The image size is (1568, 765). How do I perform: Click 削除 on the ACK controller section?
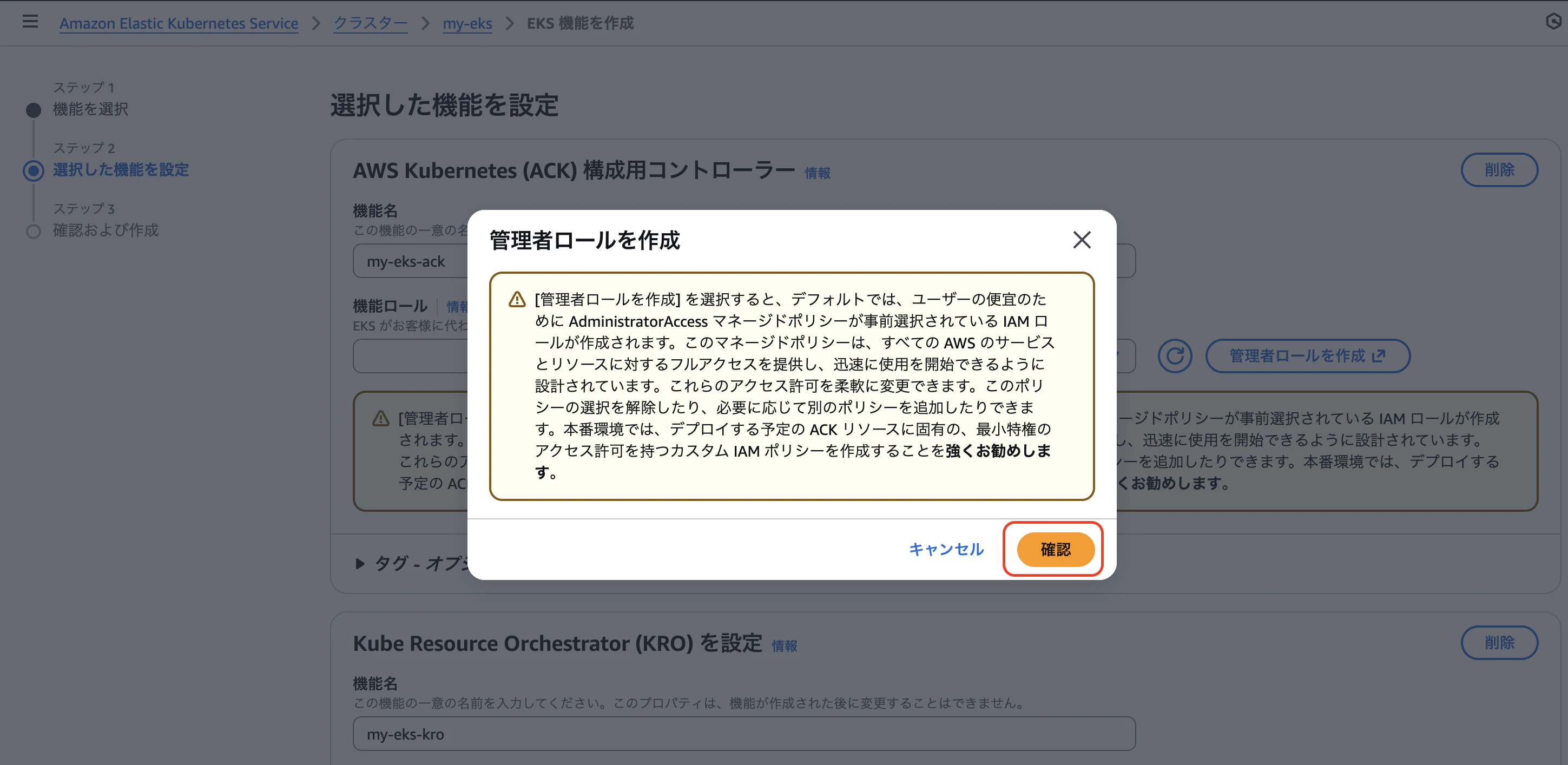point(1499,170)
